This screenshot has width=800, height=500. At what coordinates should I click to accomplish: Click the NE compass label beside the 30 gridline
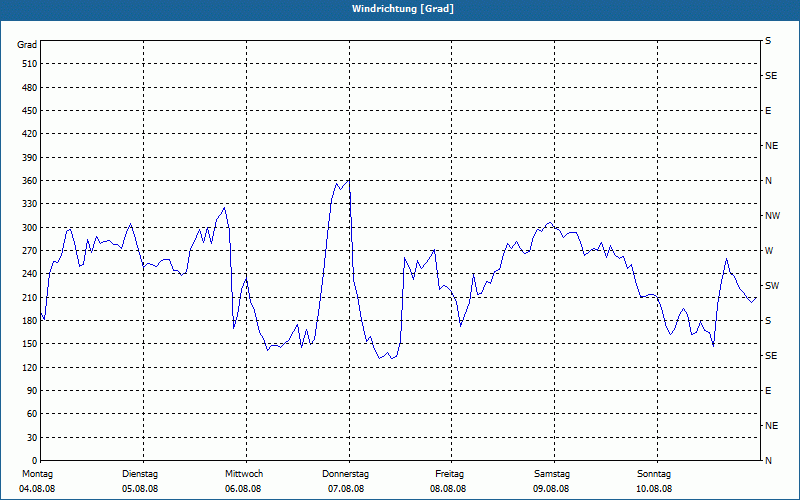pyautogui.click(x=771, y=426)
